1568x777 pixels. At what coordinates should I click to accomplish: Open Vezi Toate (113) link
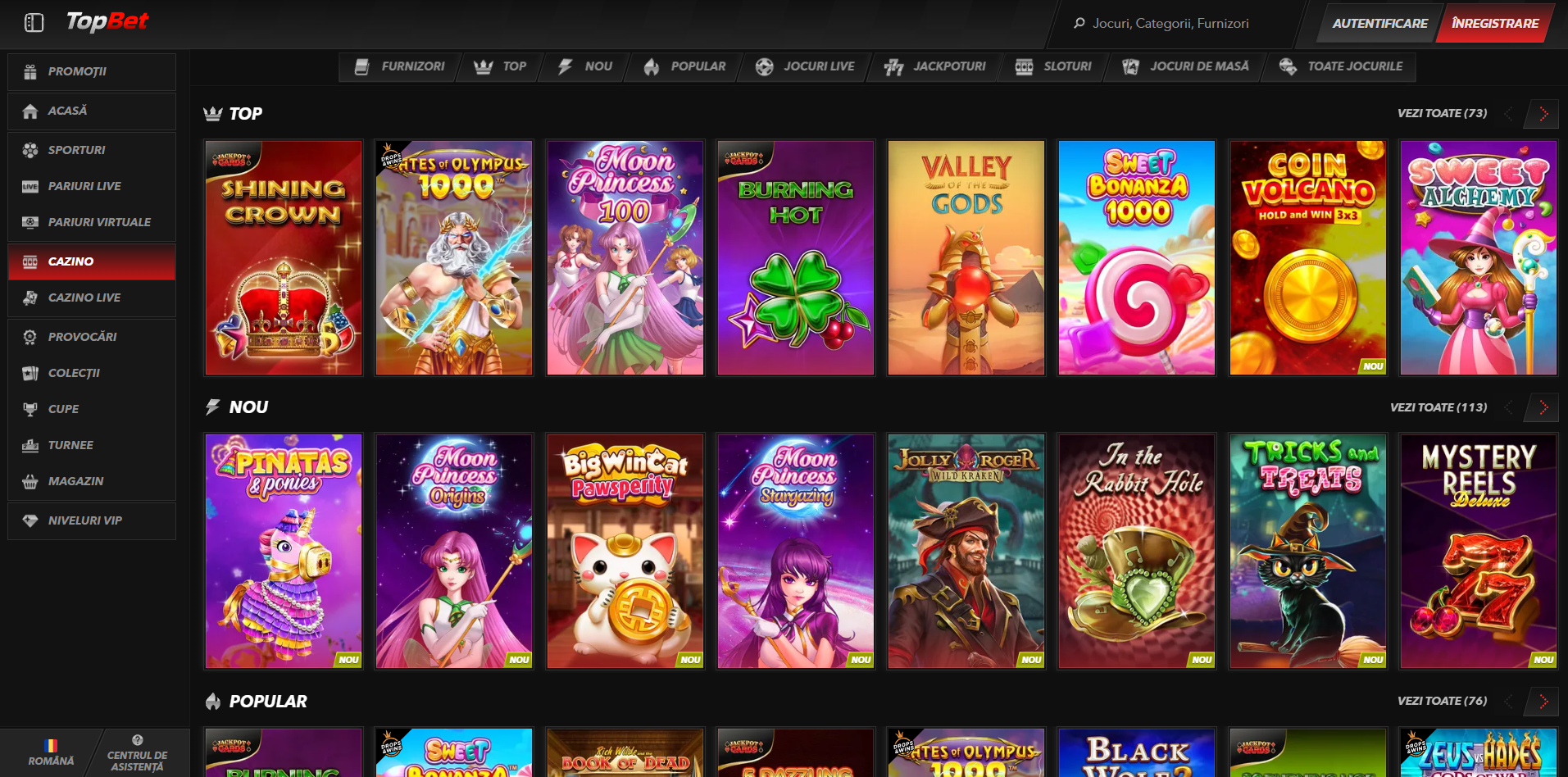coord(1438,407)
